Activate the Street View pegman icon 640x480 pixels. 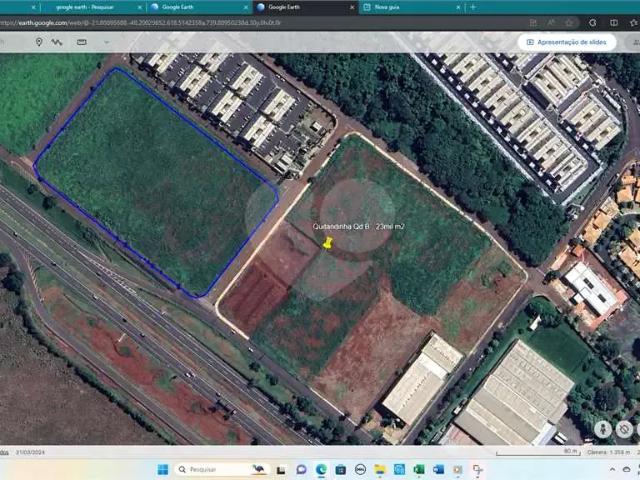click(603, 429)
